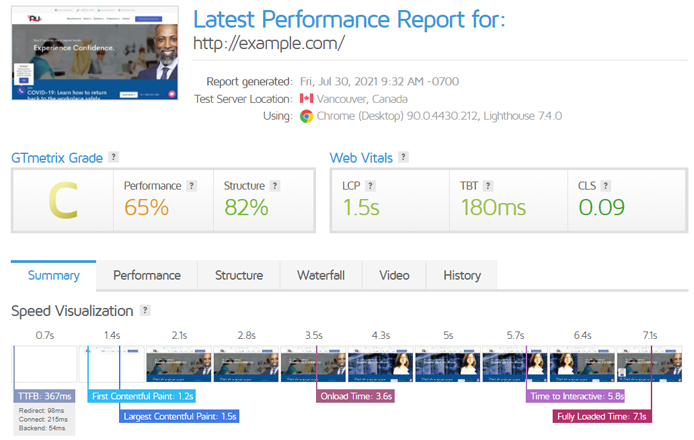Viewport: 694px width, 440px height.
Task: Switch to the Performance tab
Action: coord(147,275)
